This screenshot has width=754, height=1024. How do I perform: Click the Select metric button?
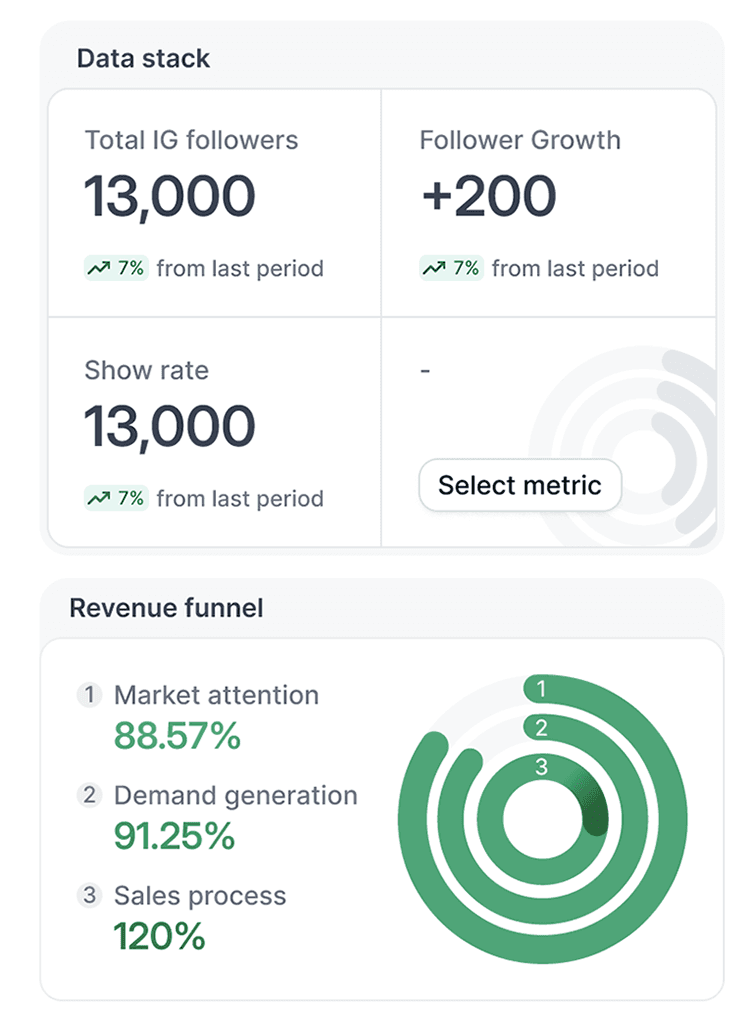click(x=520, y=485)
